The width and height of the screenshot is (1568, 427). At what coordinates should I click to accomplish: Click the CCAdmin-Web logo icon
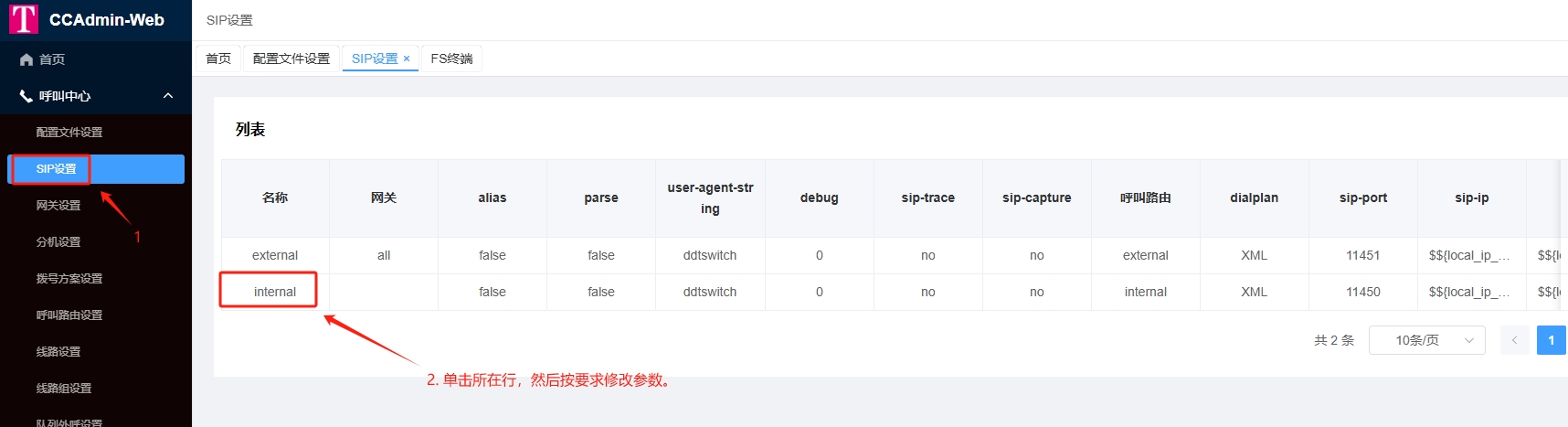coord(23,19)
